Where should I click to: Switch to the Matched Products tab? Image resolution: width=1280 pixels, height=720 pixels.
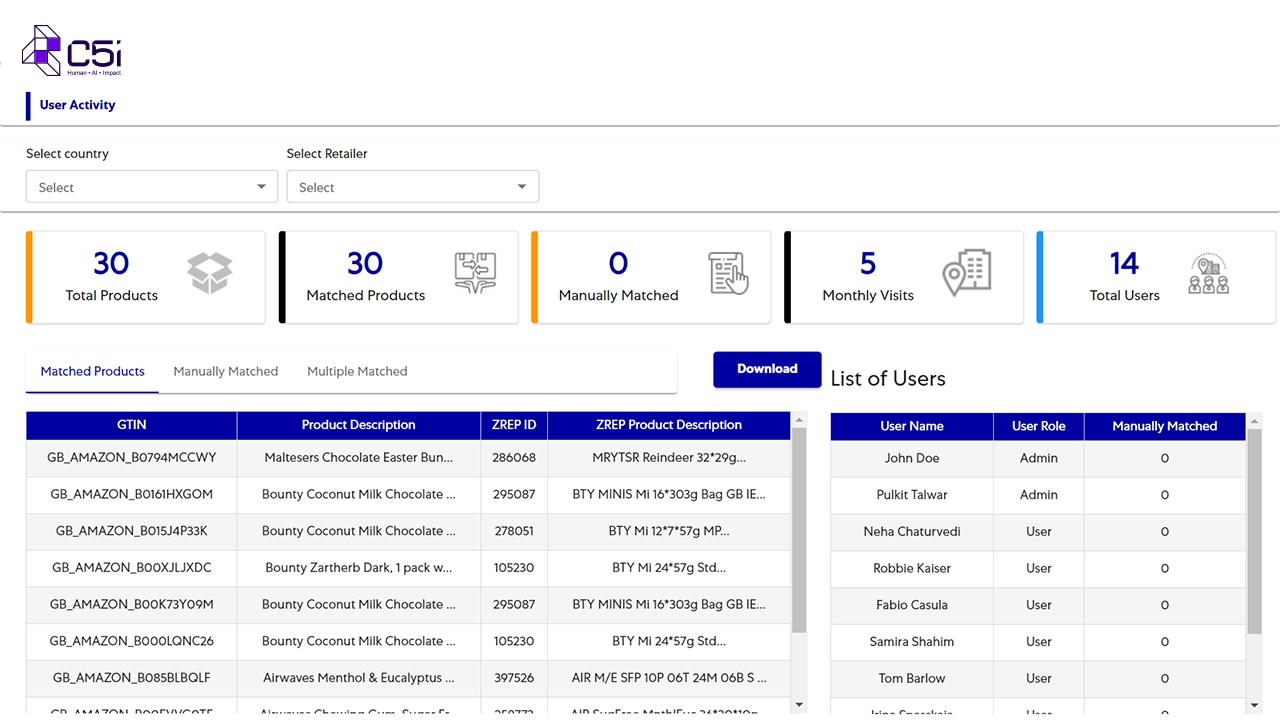[x=93, y=371]
